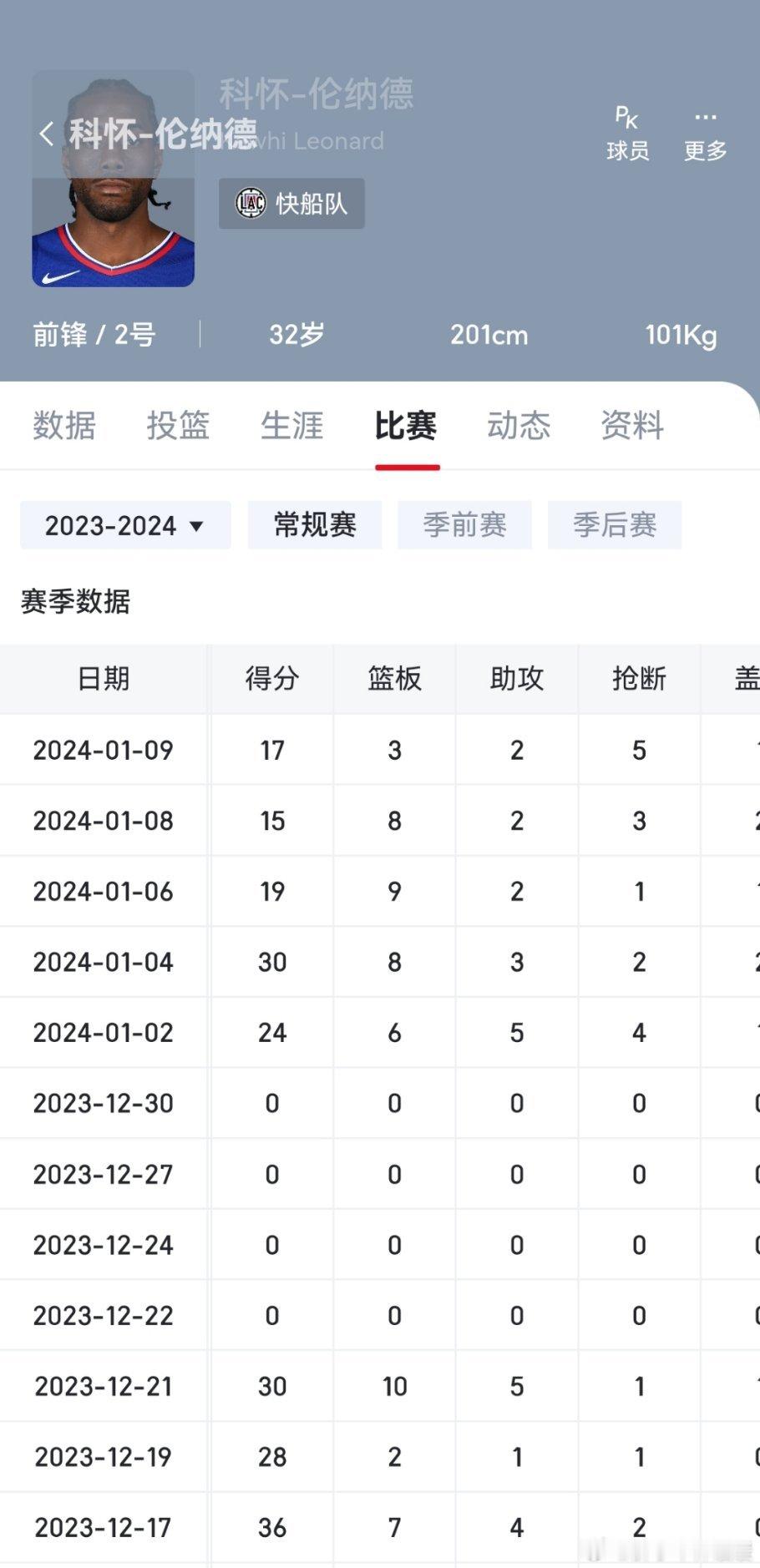Click the 201cm height value

pos(489,335)
